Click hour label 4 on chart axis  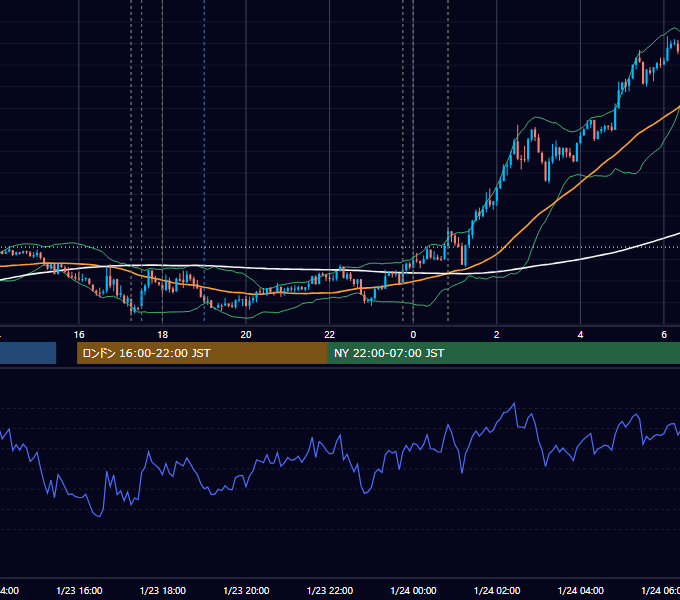coord(580,335)
